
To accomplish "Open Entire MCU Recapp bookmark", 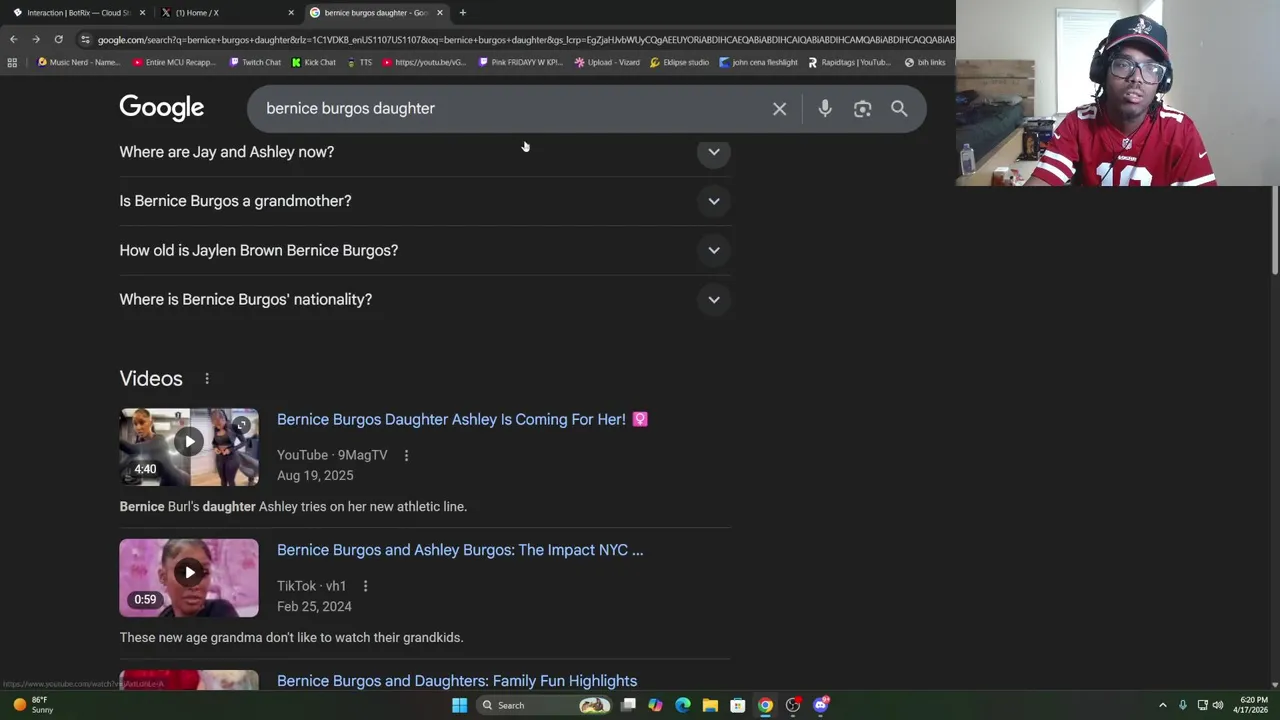I will 174,62.
